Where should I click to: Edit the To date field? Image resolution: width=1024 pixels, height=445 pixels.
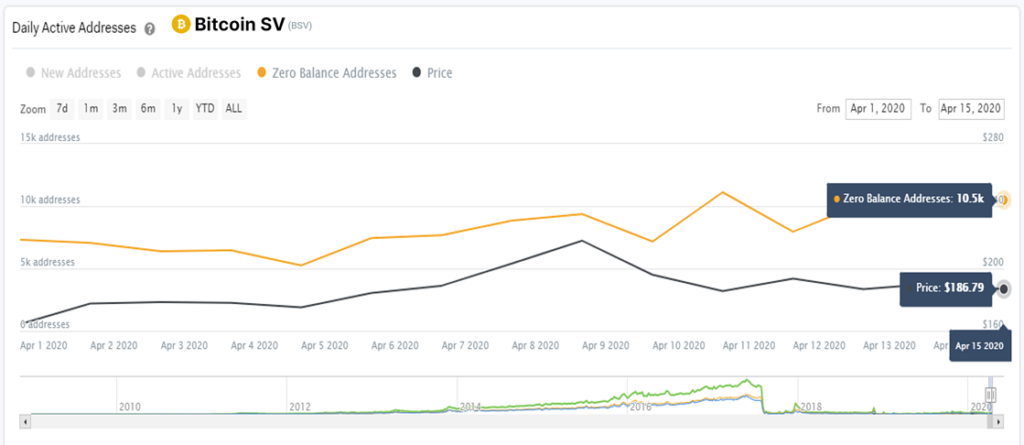click(x=971, y=109)
